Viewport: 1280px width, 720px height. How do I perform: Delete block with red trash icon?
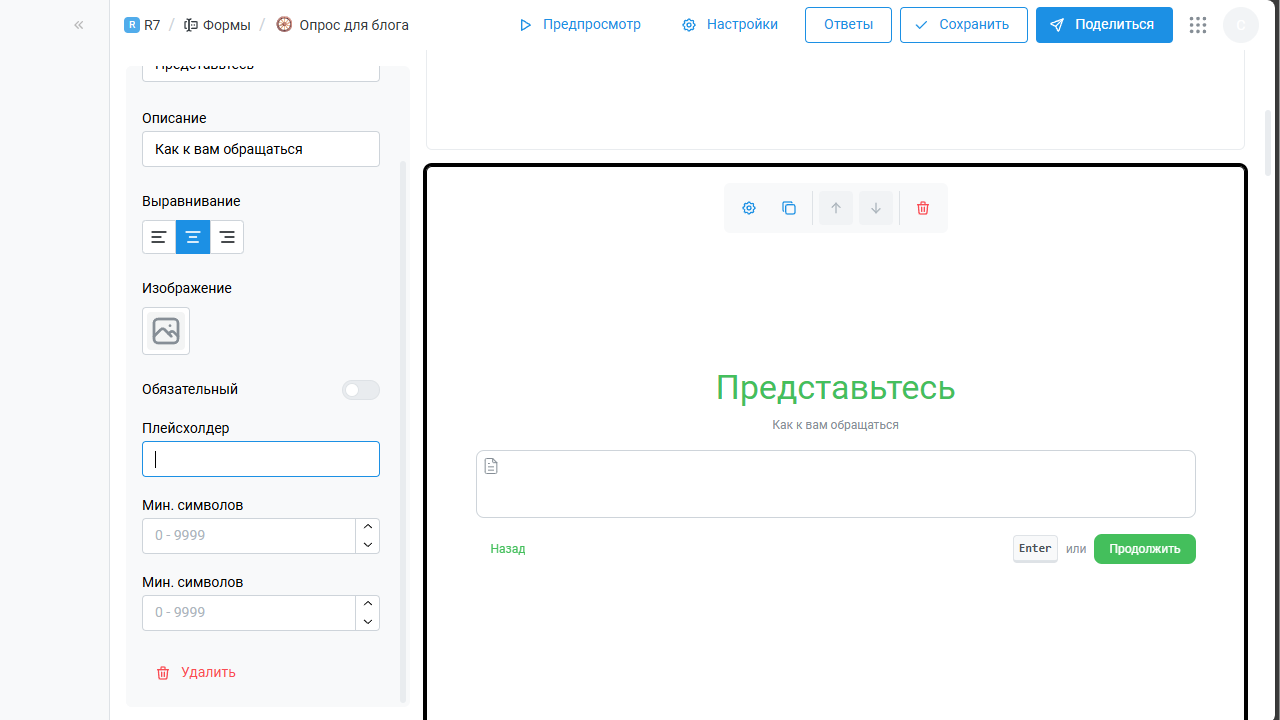(x=923, y=208)
